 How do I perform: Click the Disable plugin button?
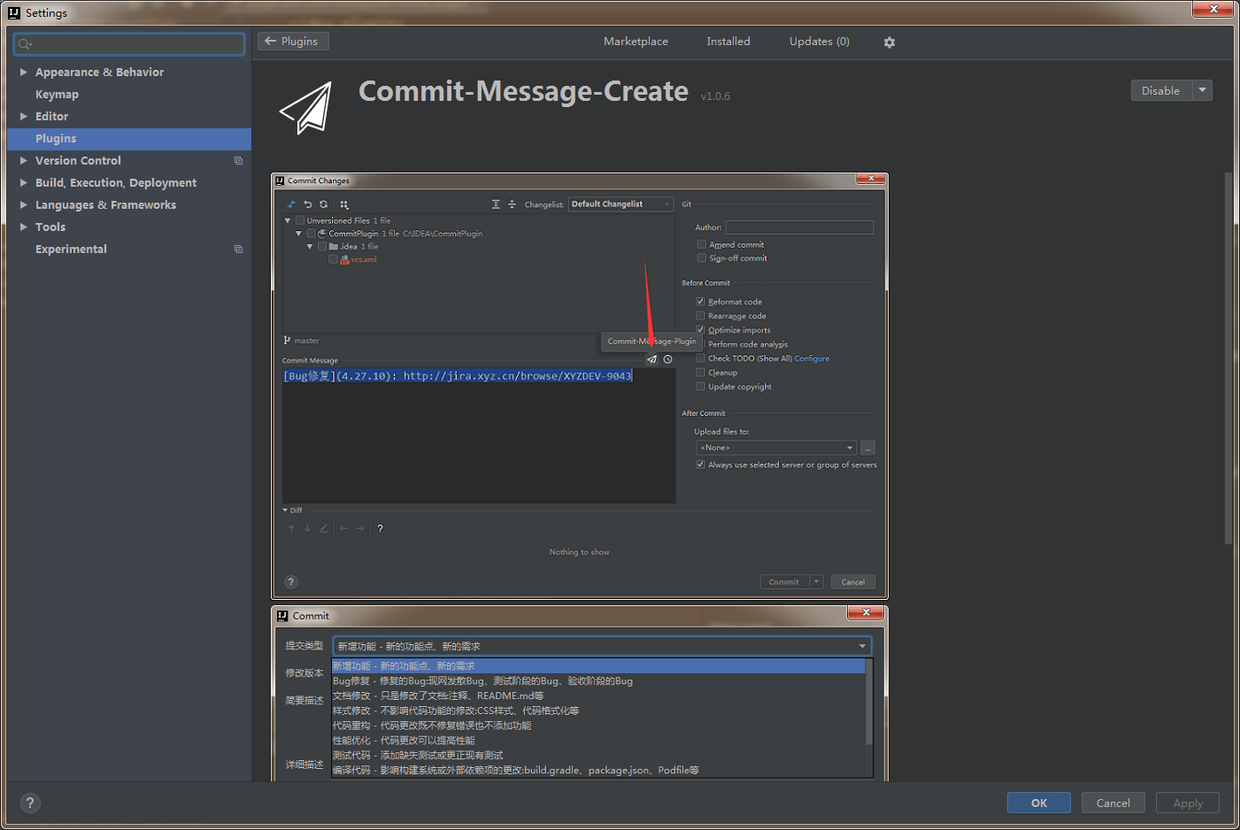(1161, 90)
